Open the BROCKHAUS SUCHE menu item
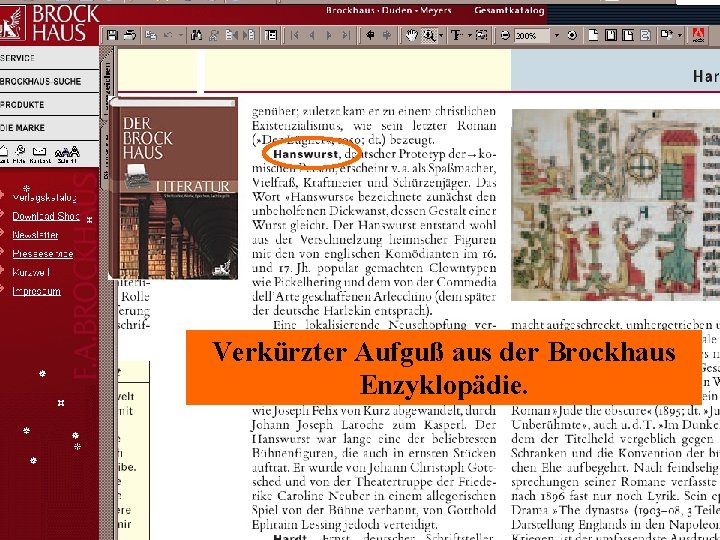 (x=49, y=81)
